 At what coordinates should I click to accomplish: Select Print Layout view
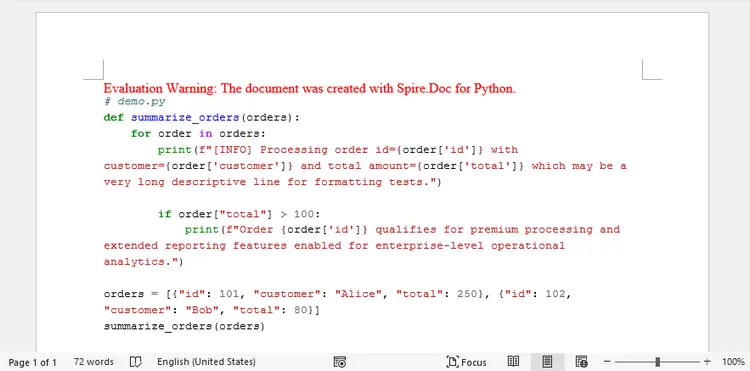(x=547, y=362)
